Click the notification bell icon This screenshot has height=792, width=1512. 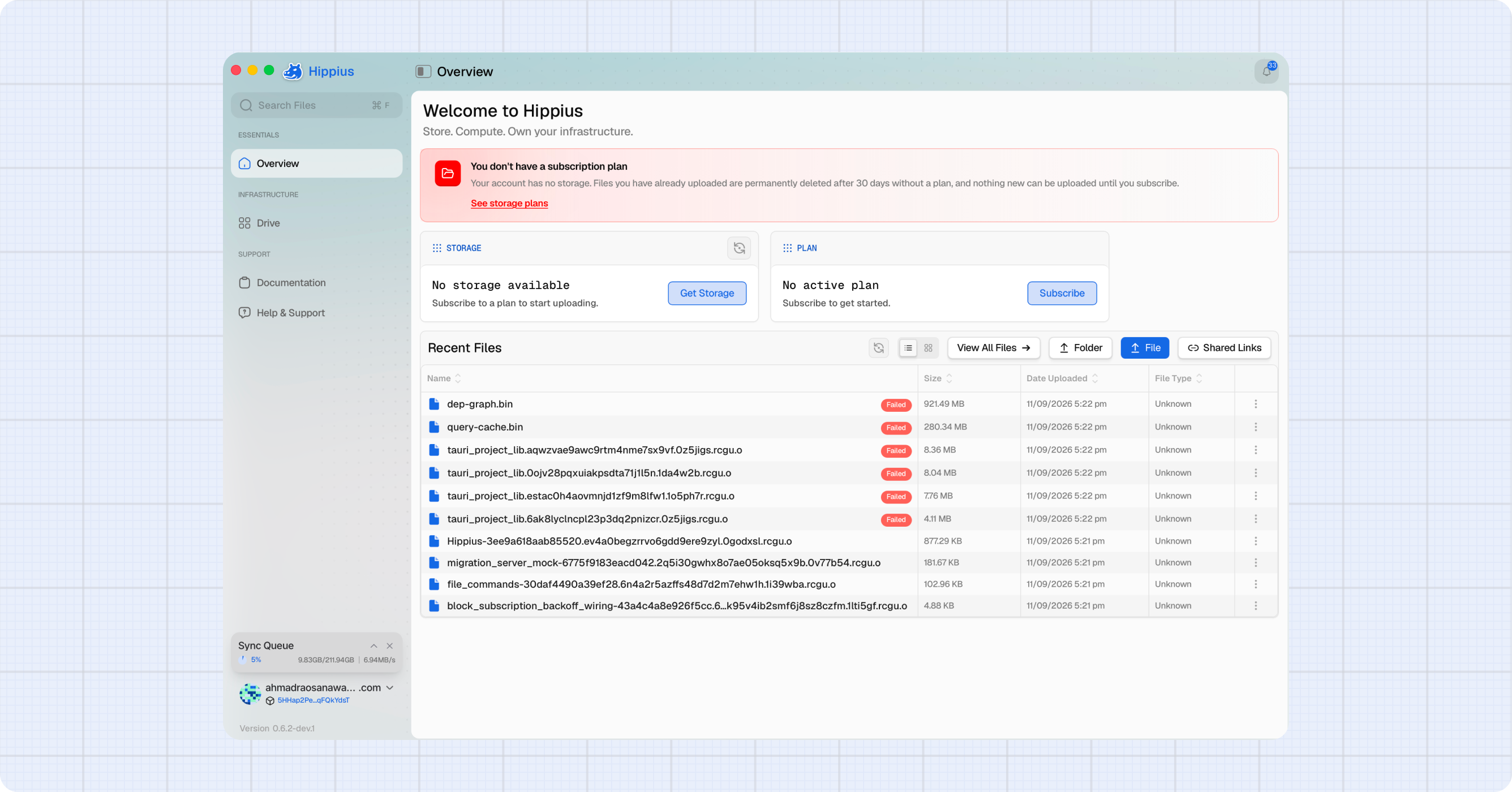click(1266, 72)
